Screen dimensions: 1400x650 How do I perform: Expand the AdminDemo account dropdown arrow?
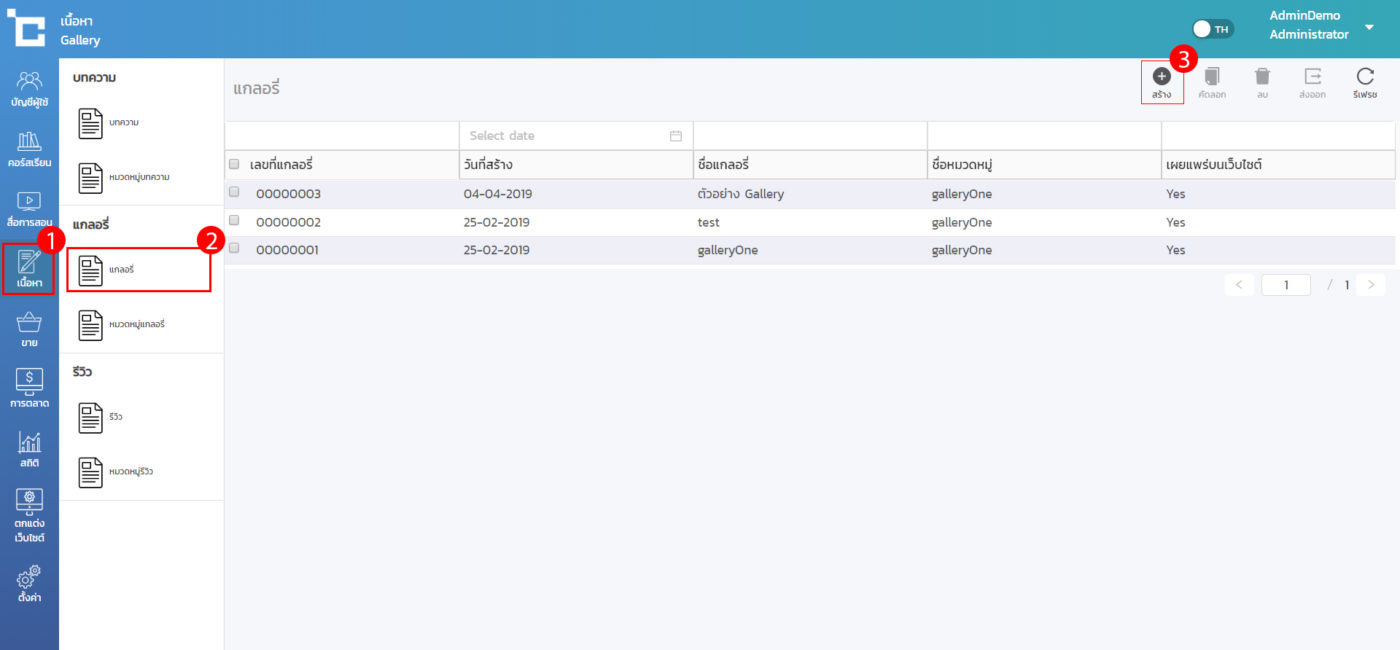pyautogui.click(x=1369, y=27)
